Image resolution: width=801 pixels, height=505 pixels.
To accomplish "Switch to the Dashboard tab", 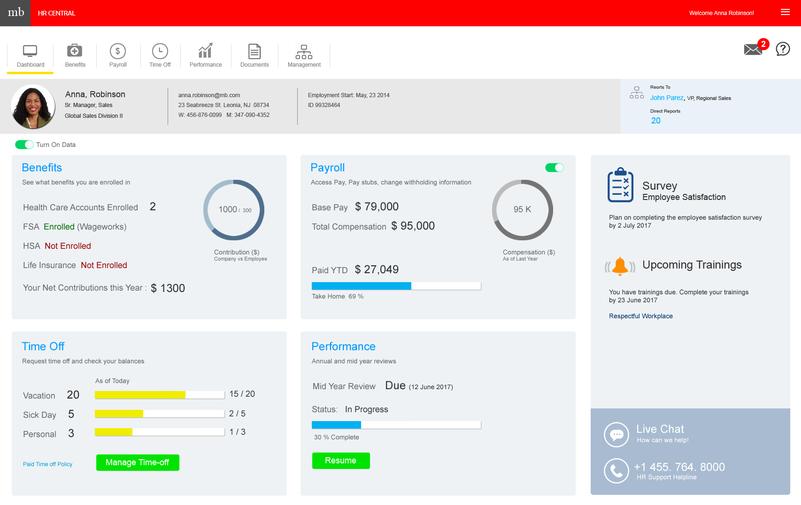I will coord(30,55).
